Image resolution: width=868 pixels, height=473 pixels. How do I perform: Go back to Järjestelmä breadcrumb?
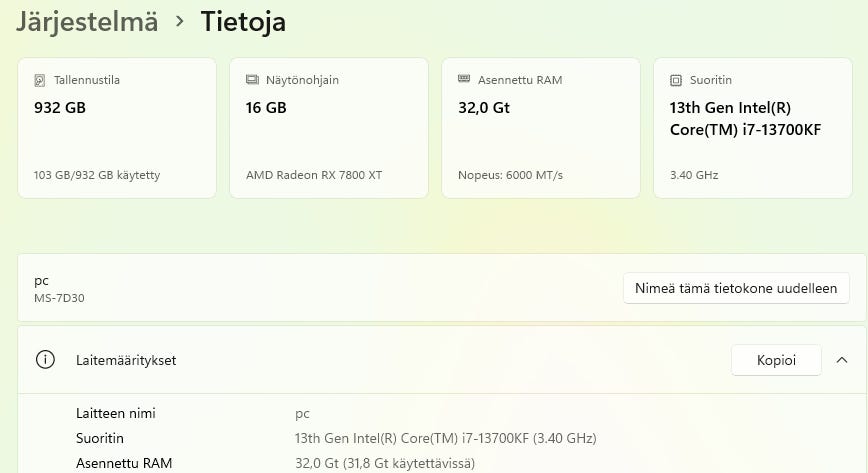pos(87,21)
